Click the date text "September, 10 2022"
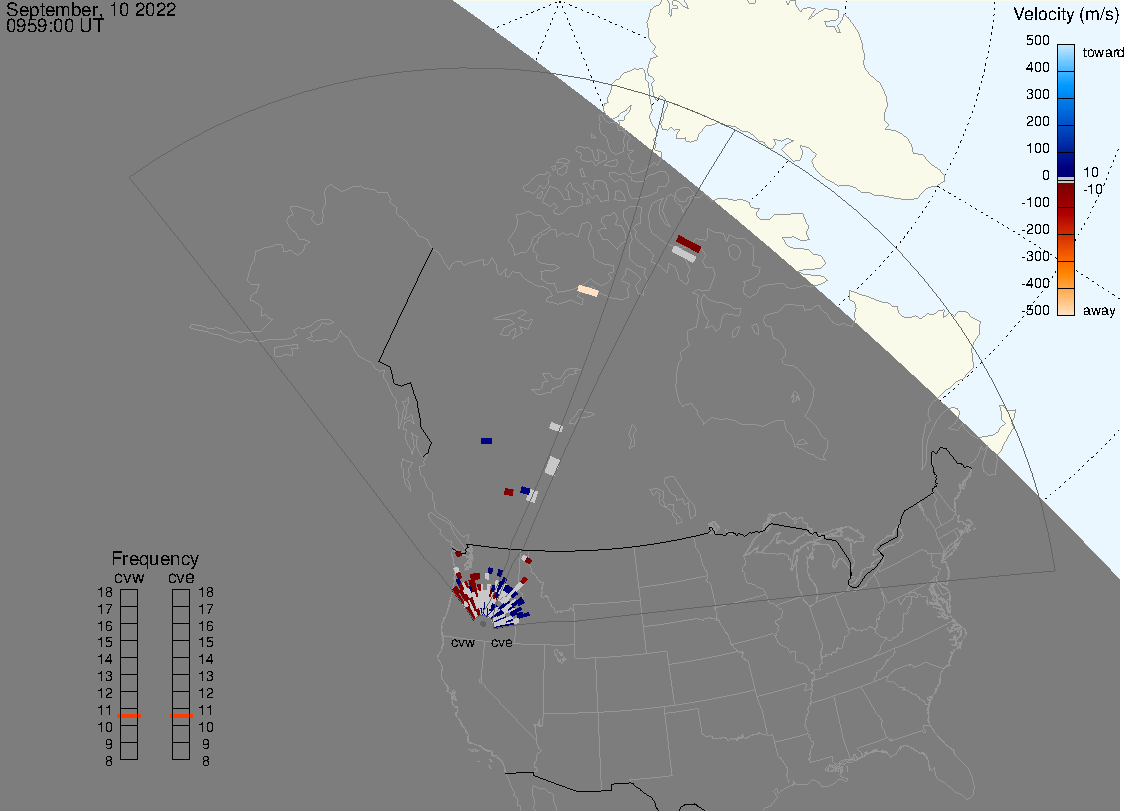1124x811 pixels. (x=91, y=9)
